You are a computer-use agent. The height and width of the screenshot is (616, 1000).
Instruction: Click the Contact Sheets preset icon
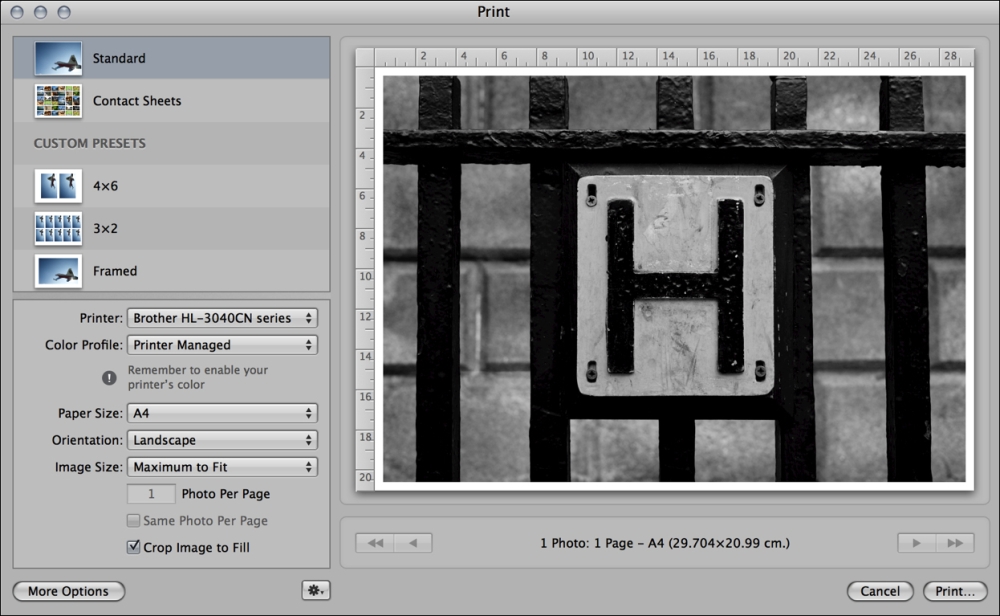[58, 101]
